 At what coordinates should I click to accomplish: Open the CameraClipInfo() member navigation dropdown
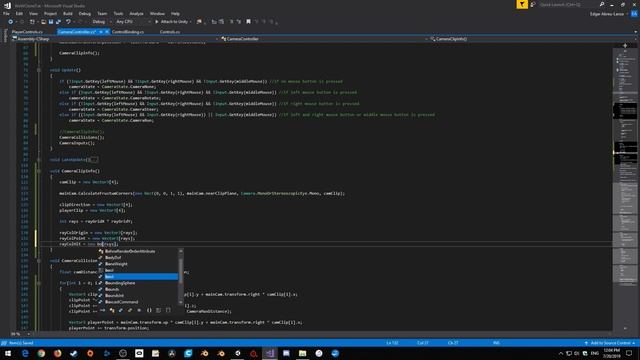(533, 39)
